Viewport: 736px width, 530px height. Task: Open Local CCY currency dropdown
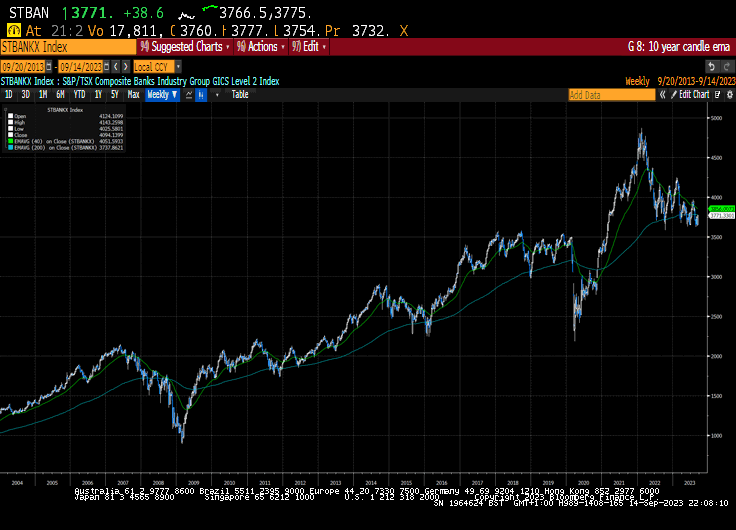tap(178, 67)
